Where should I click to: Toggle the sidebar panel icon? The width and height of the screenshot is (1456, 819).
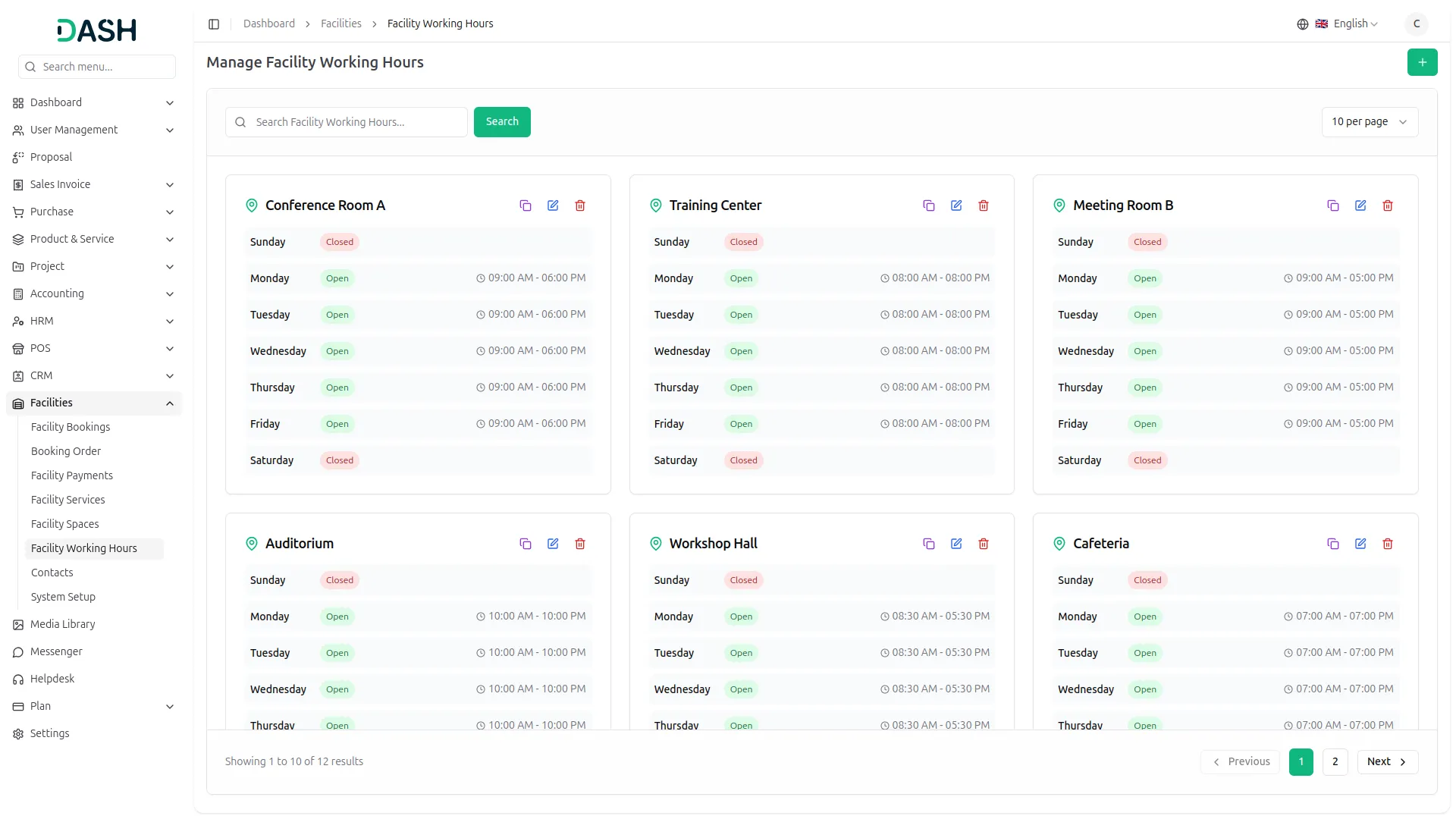(214, 24)
